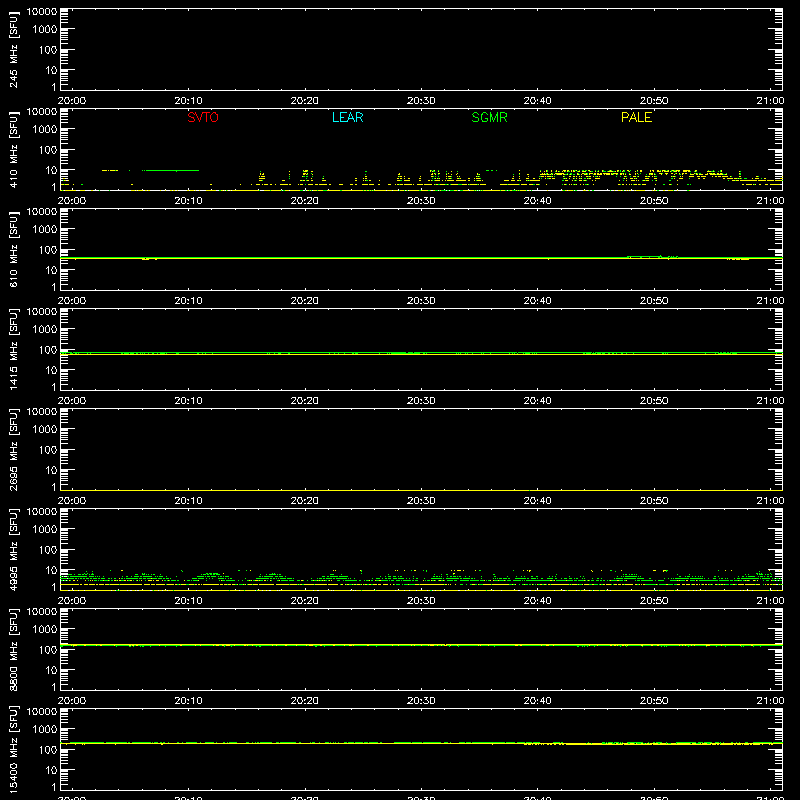Viewport: 800px width, 800px height.
Task: Select the yellow PALE station label
Action: click(636, 117)
